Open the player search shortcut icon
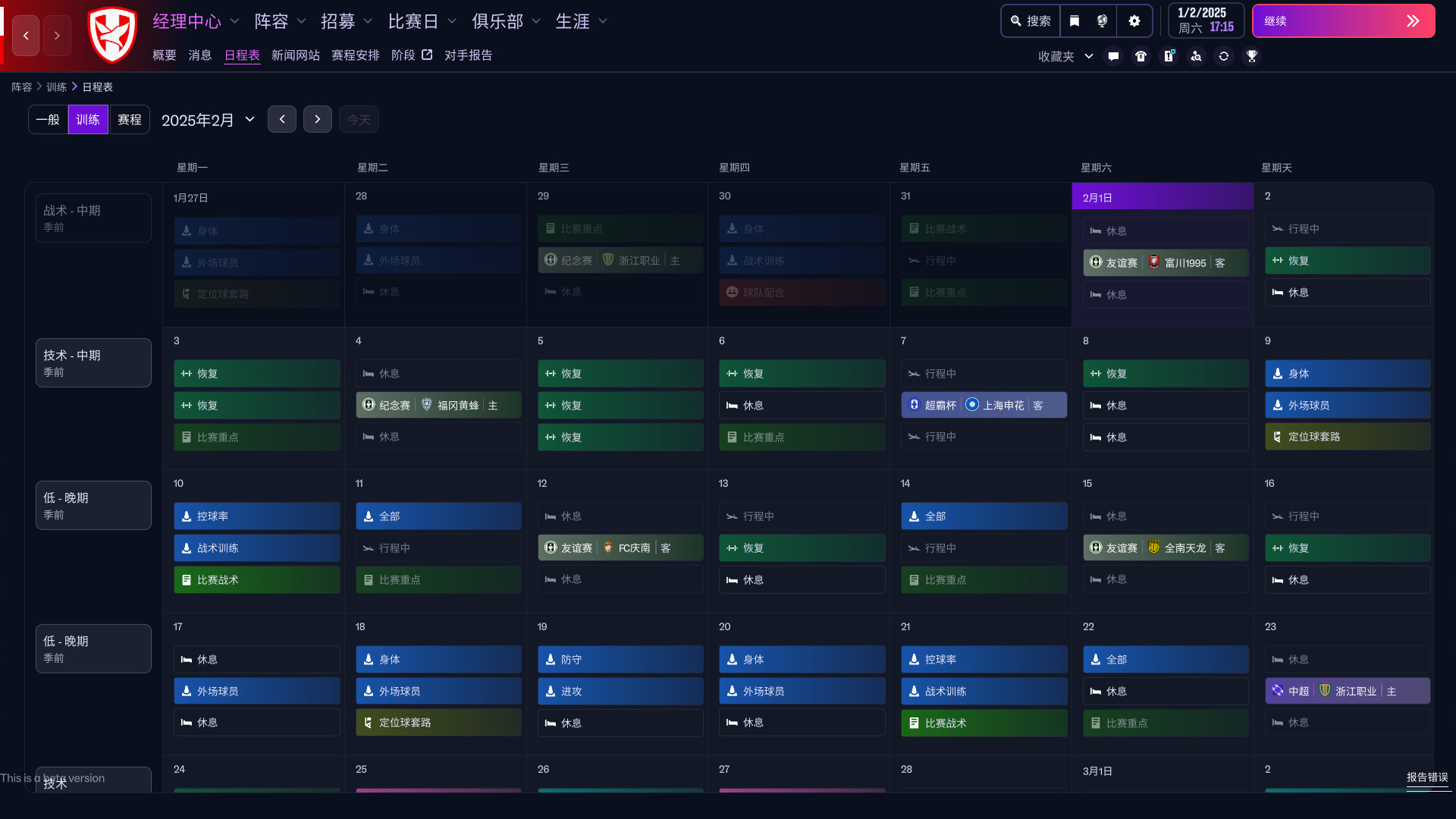 click(x=1196, y=56)
